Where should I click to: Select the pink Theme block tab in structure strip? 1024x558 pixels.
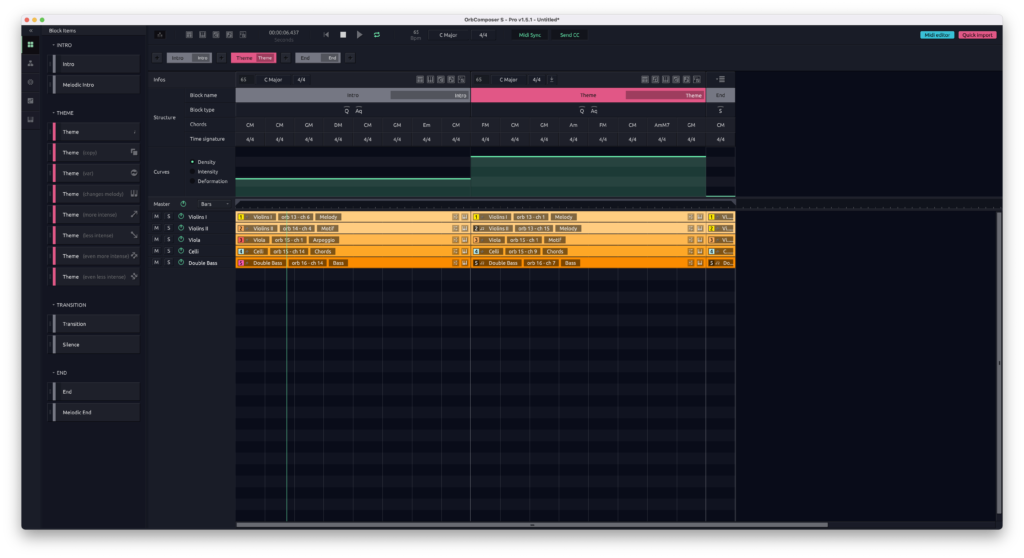coord(254,58)
